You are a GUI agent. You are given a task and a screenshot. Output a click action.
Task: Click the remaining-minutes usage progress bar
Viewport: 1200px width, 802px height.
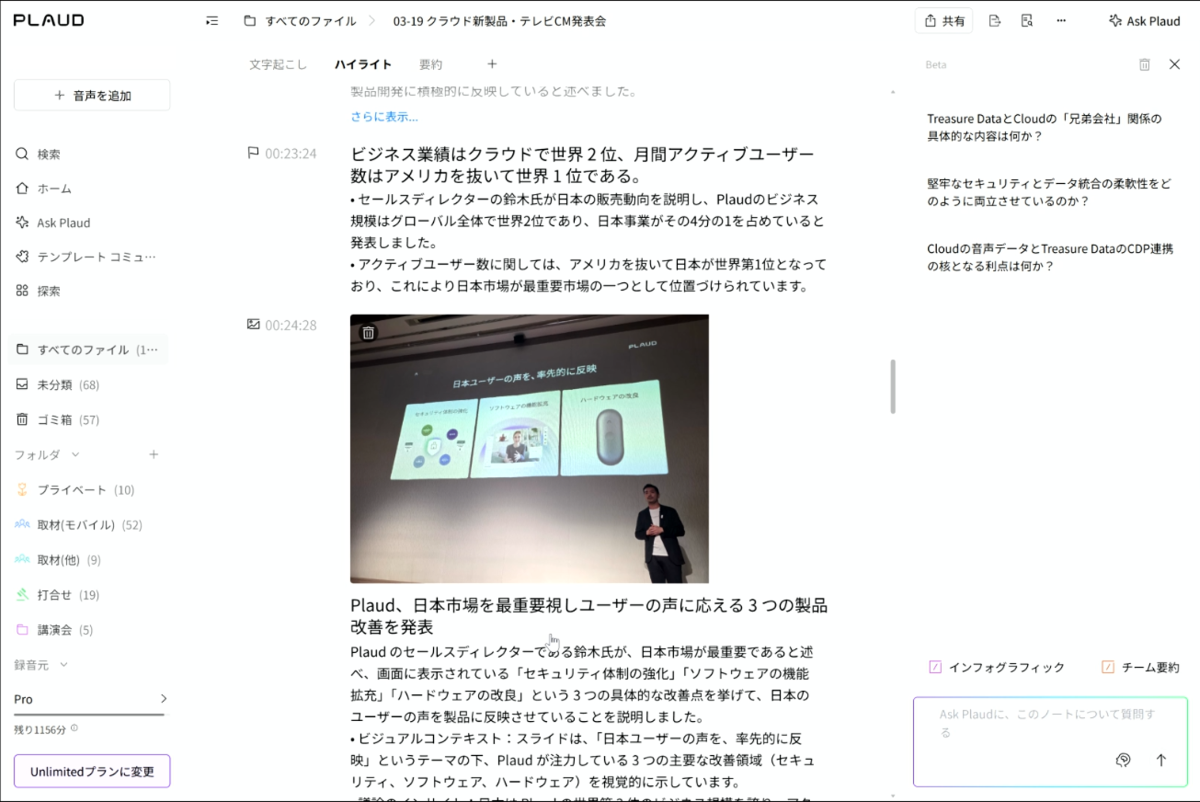tap(89, 715)
